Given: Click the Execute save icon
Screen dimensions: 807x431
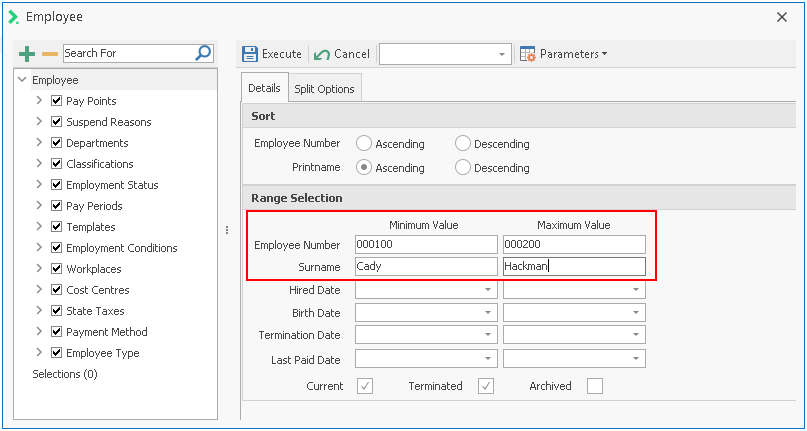Looking at the screenshot, I should 250,54.
